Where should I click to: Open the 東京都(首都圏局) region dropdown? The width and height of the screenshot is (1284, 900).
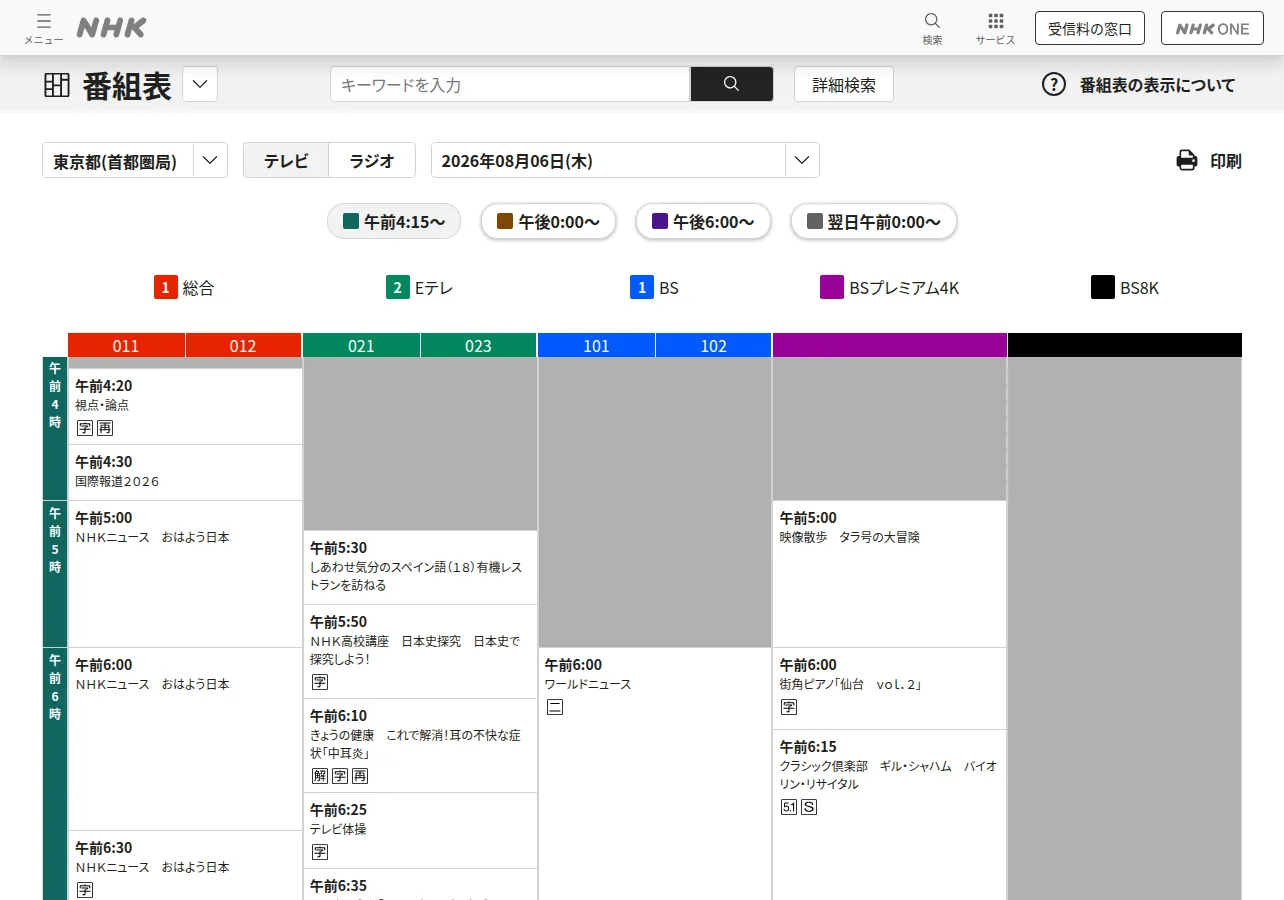pos(135,160)
